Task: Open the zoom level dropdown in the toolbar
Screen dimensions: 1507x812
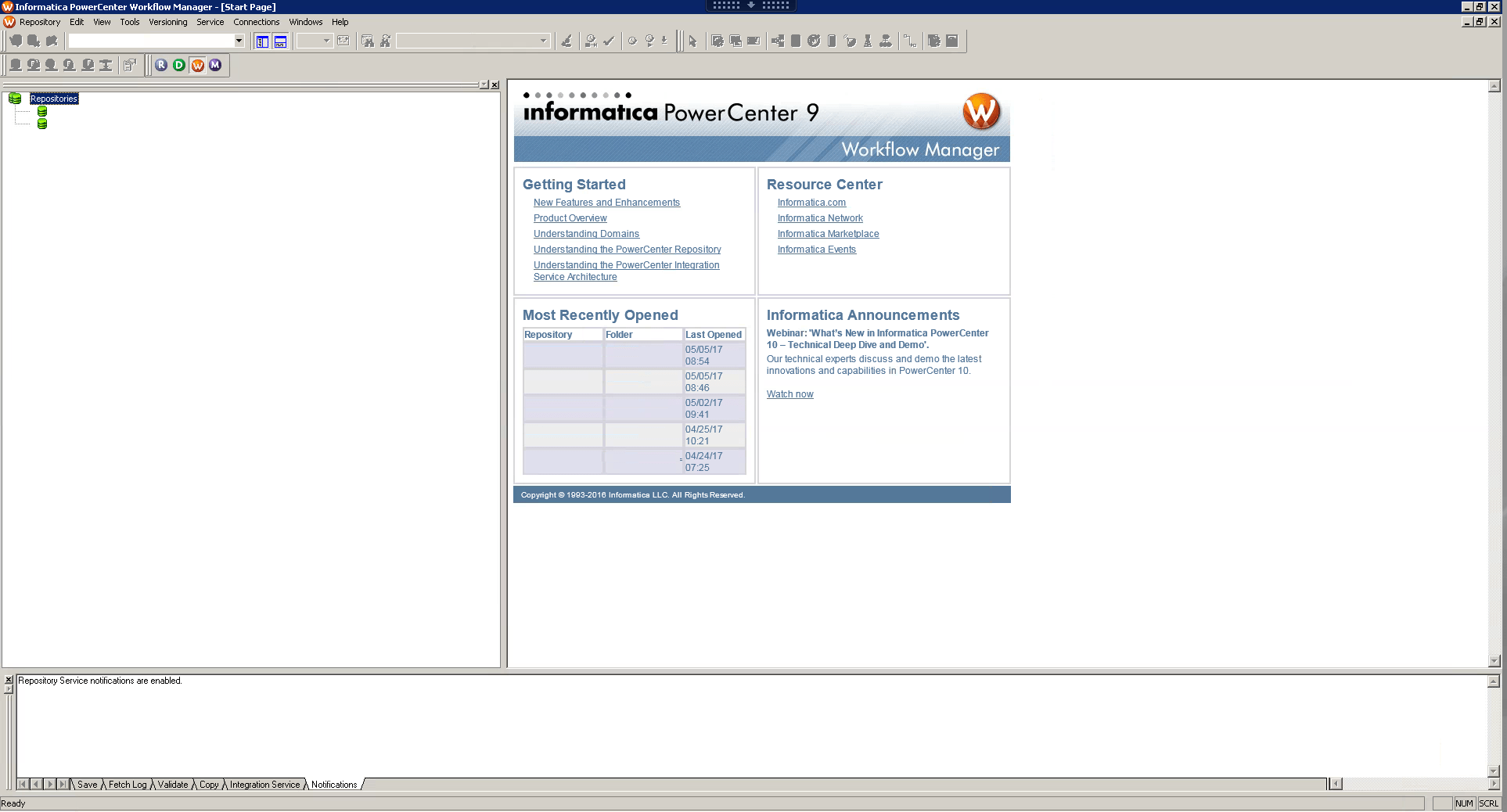Action: click(325, 41)
